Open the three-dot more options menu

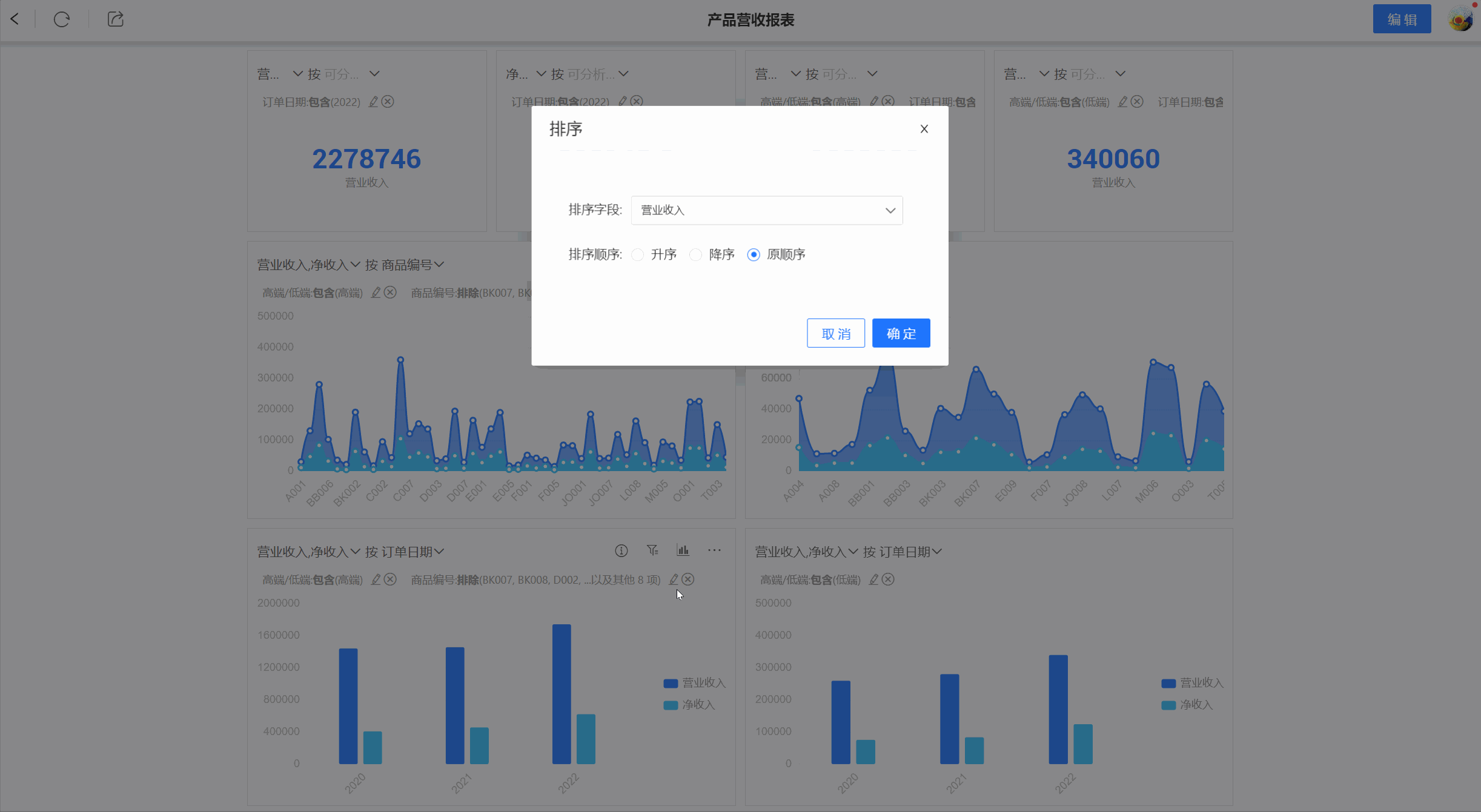(714, 550)
